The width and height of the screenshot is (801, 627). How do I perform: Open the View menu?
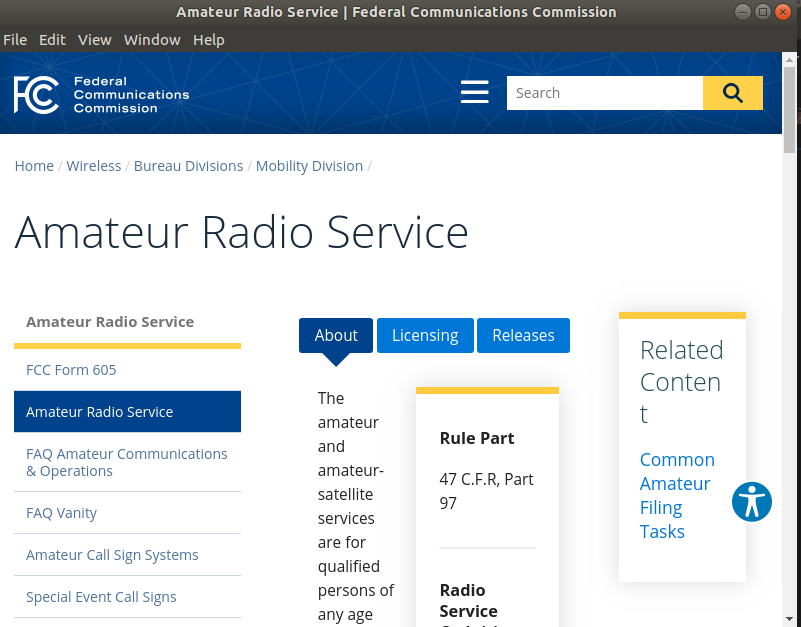pyautogui.click(x=95, y=40)
